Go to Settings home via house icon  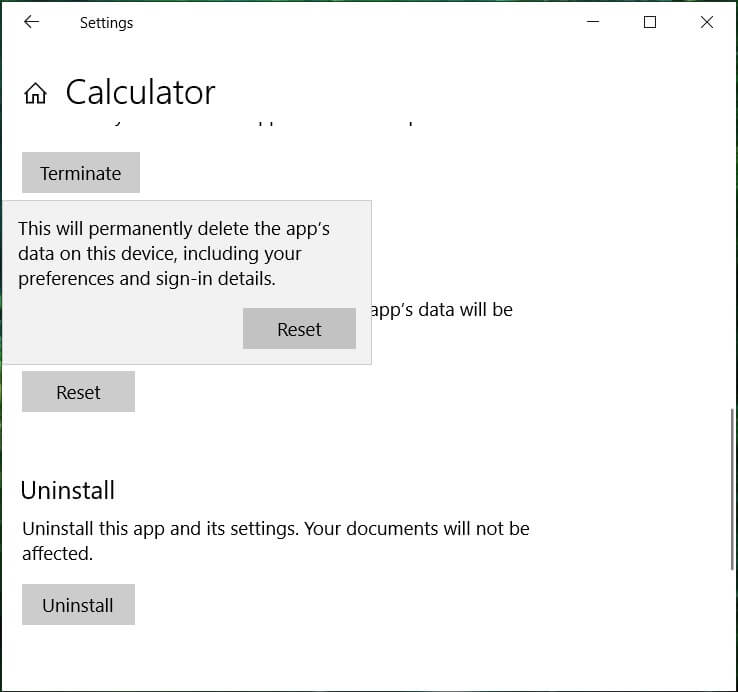(x=35, y=94)
